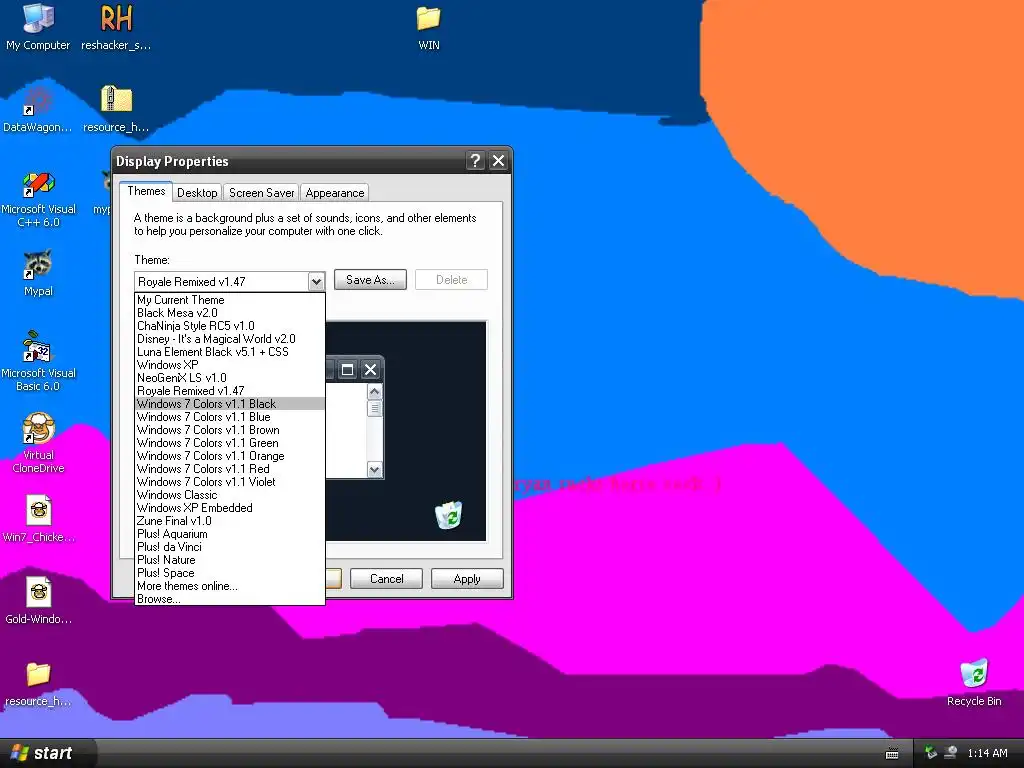Choose My Current Theme from the list

point(230,300)
